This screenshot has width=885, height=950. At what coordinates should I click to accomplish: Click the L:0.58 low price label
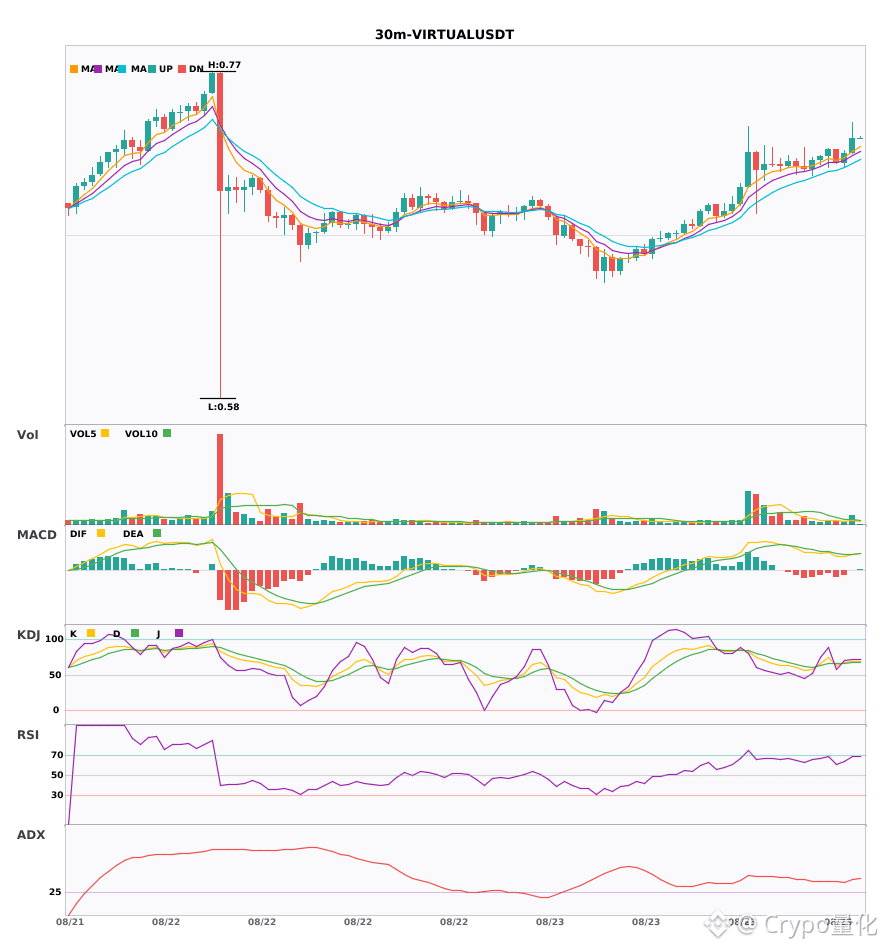click(224, 407)
